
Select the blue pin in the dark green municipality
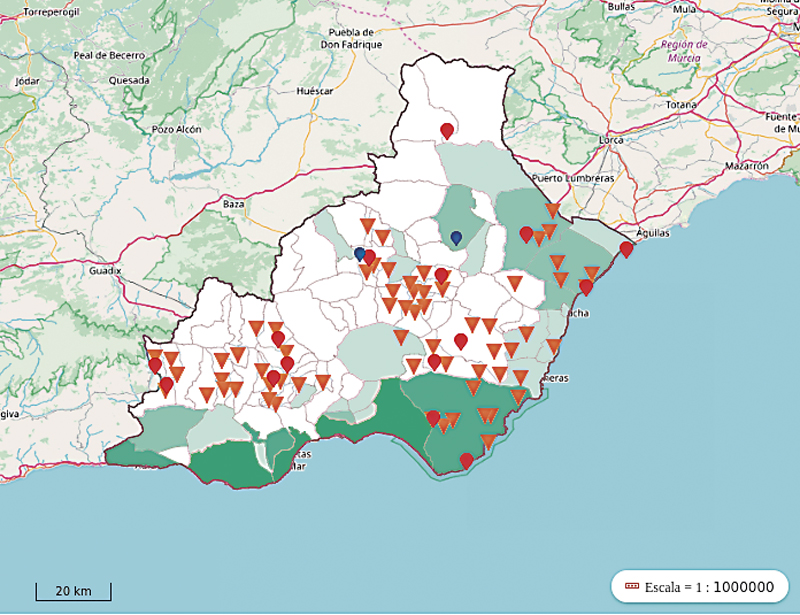(456, 238)
